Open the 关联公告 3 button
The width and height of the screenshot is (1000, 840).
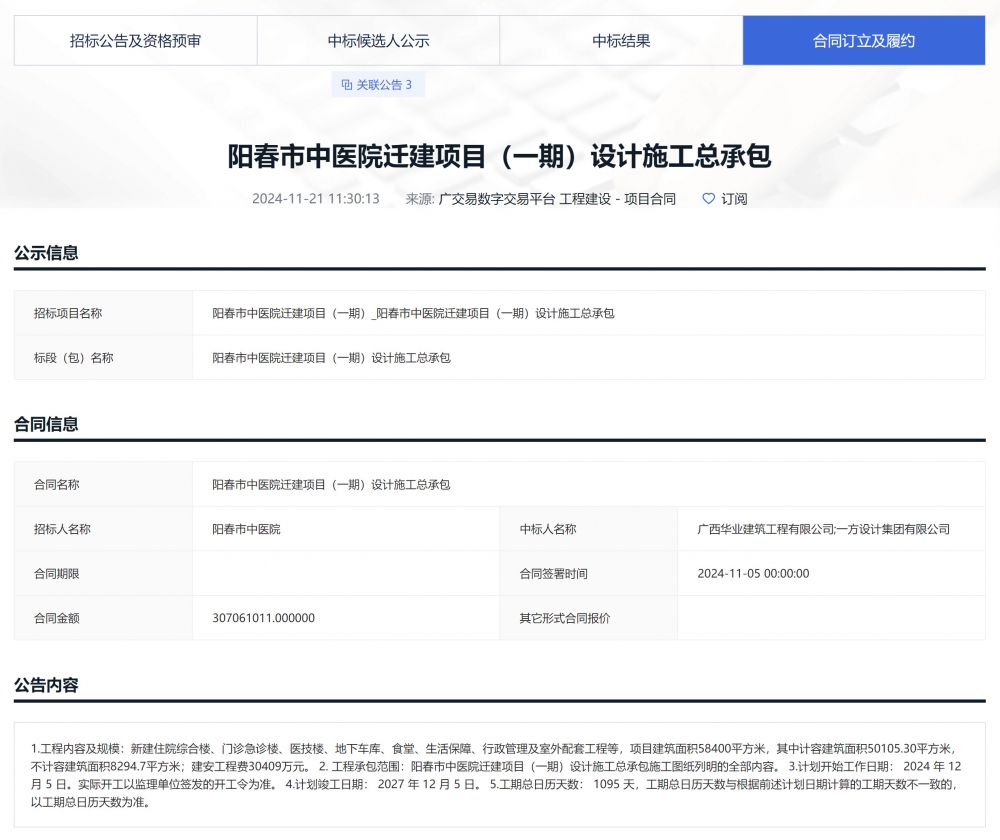378,85
